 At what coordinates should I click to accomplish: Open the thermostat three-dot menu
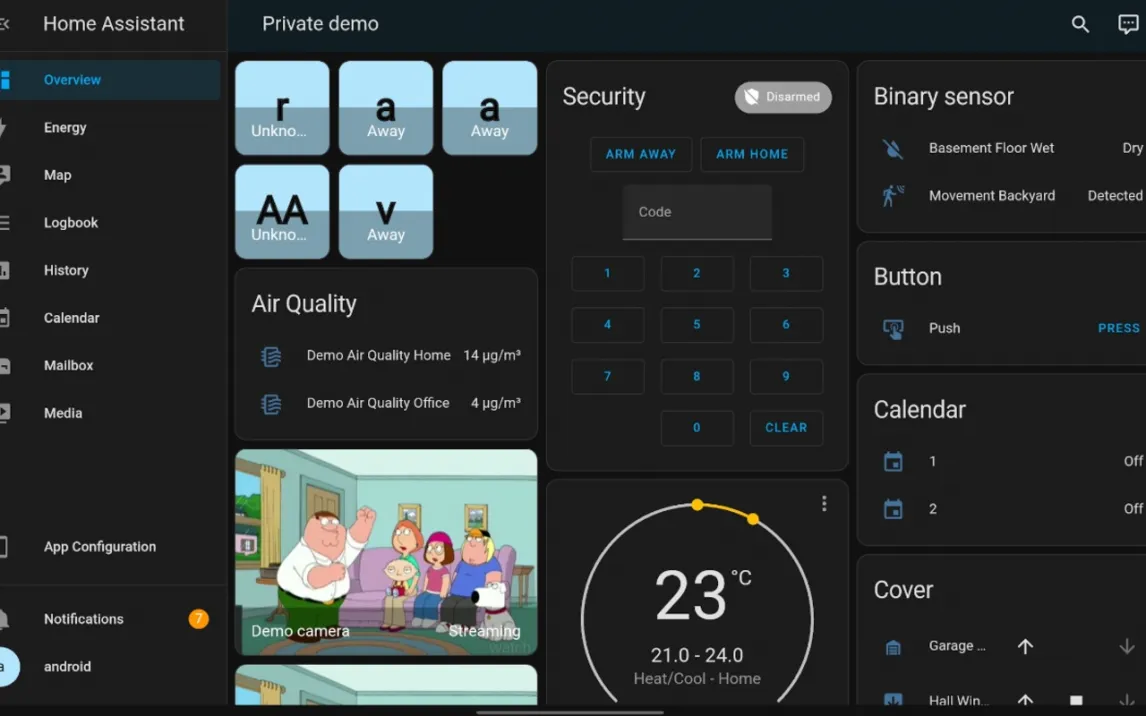click(x=824, y=504)
